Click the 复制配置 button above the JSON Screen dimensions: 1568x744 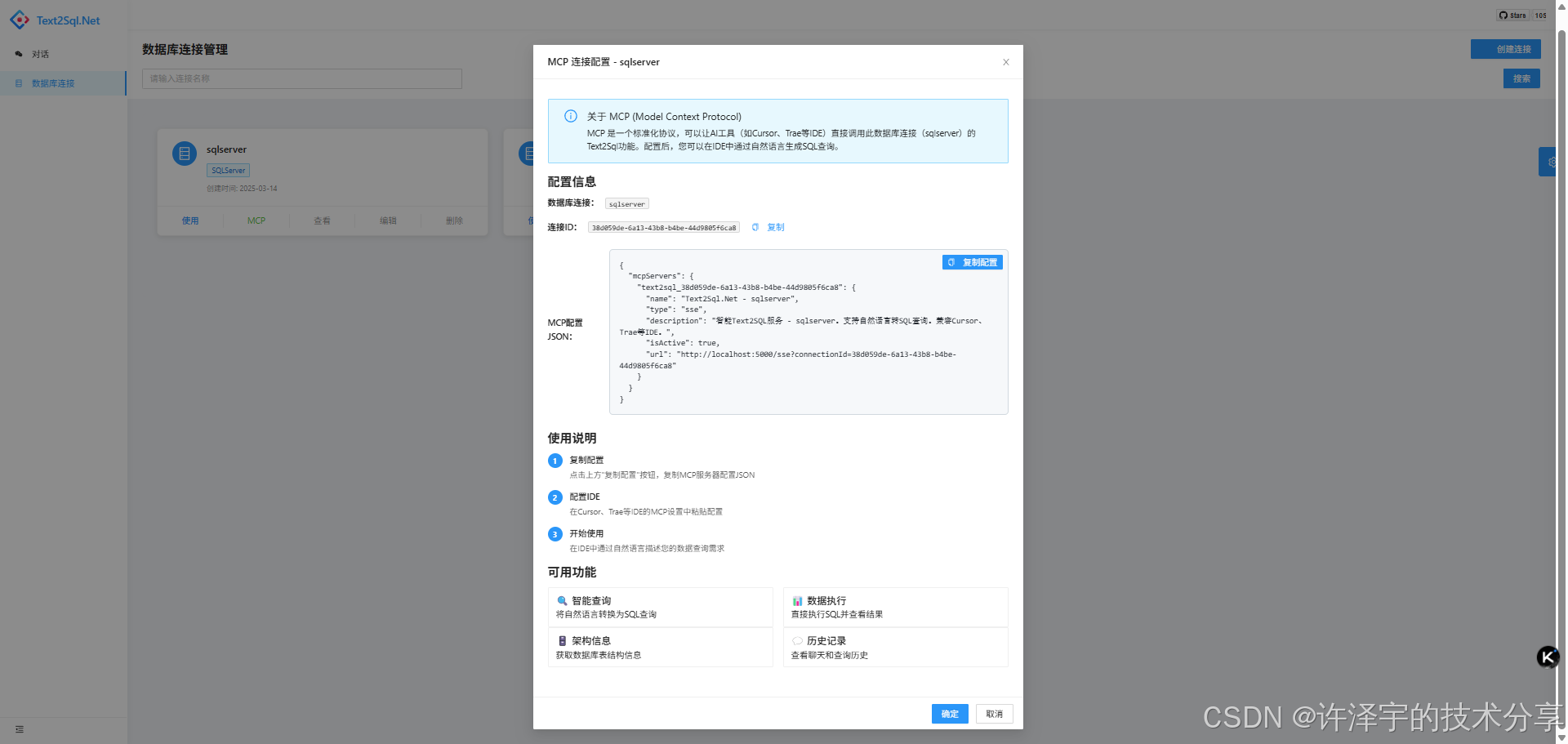tap(972, 262)
